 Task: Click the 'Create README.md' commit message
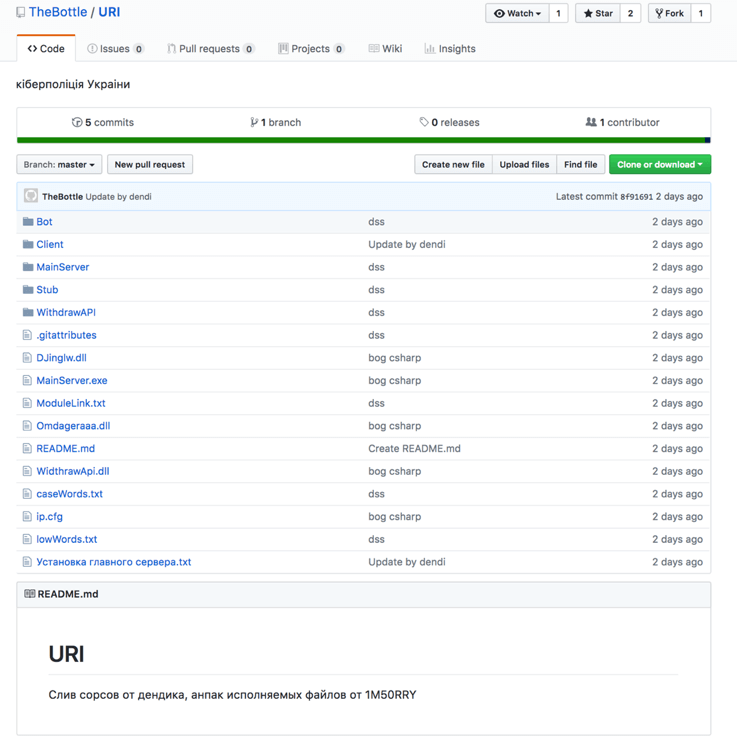(x=414, y=449)
